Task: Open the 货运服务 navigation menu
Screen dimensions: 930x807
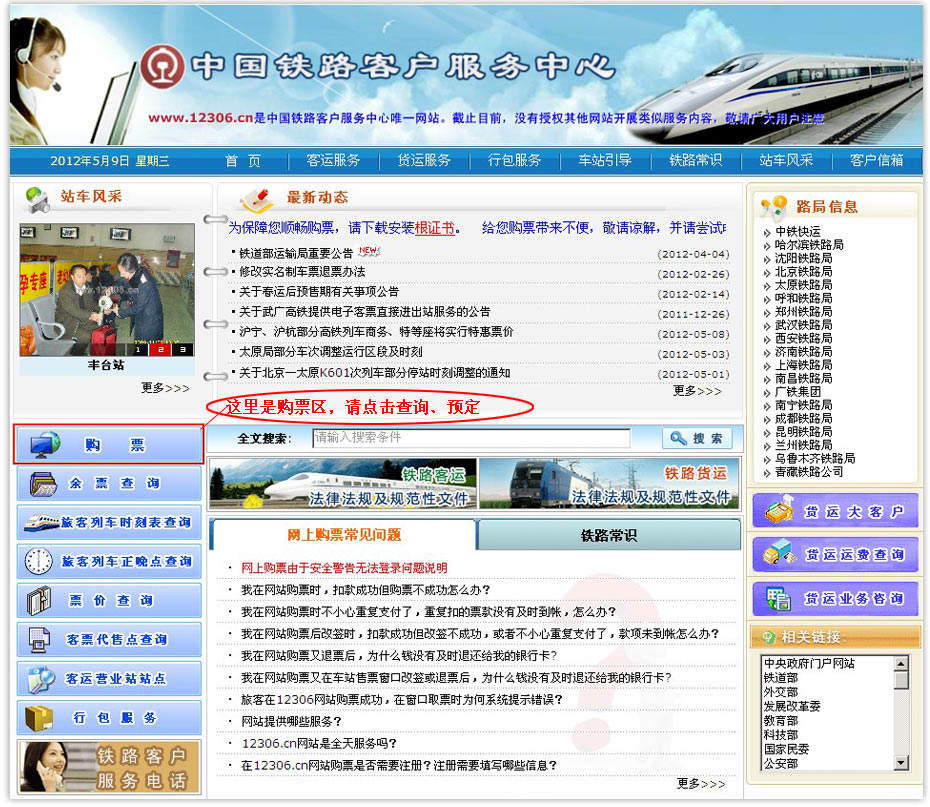Action: [x=423, y=160]
